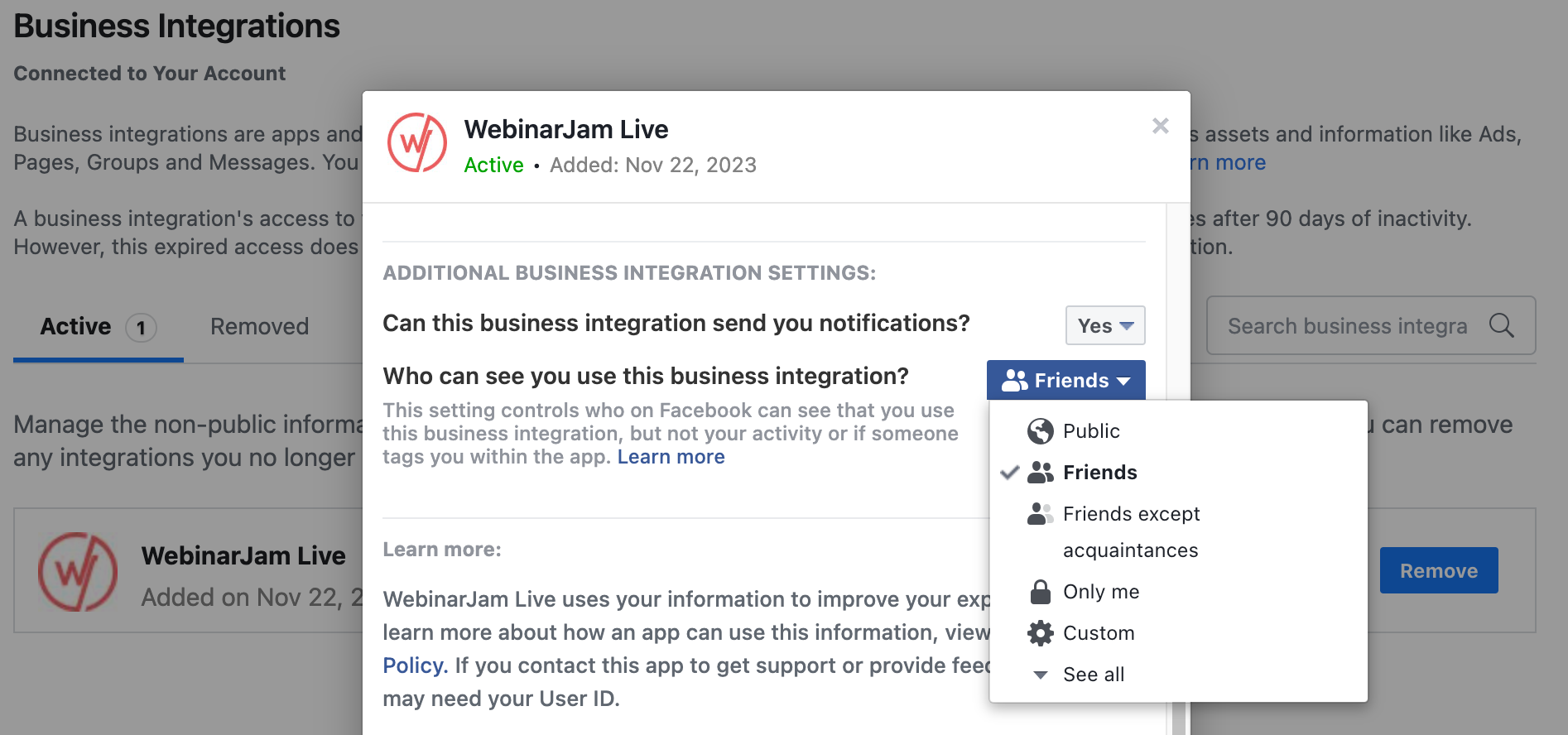Open the Learn more link under the visibility setting
The image size is (1568, 735).
pyautogui.click(x=671, y=456)
